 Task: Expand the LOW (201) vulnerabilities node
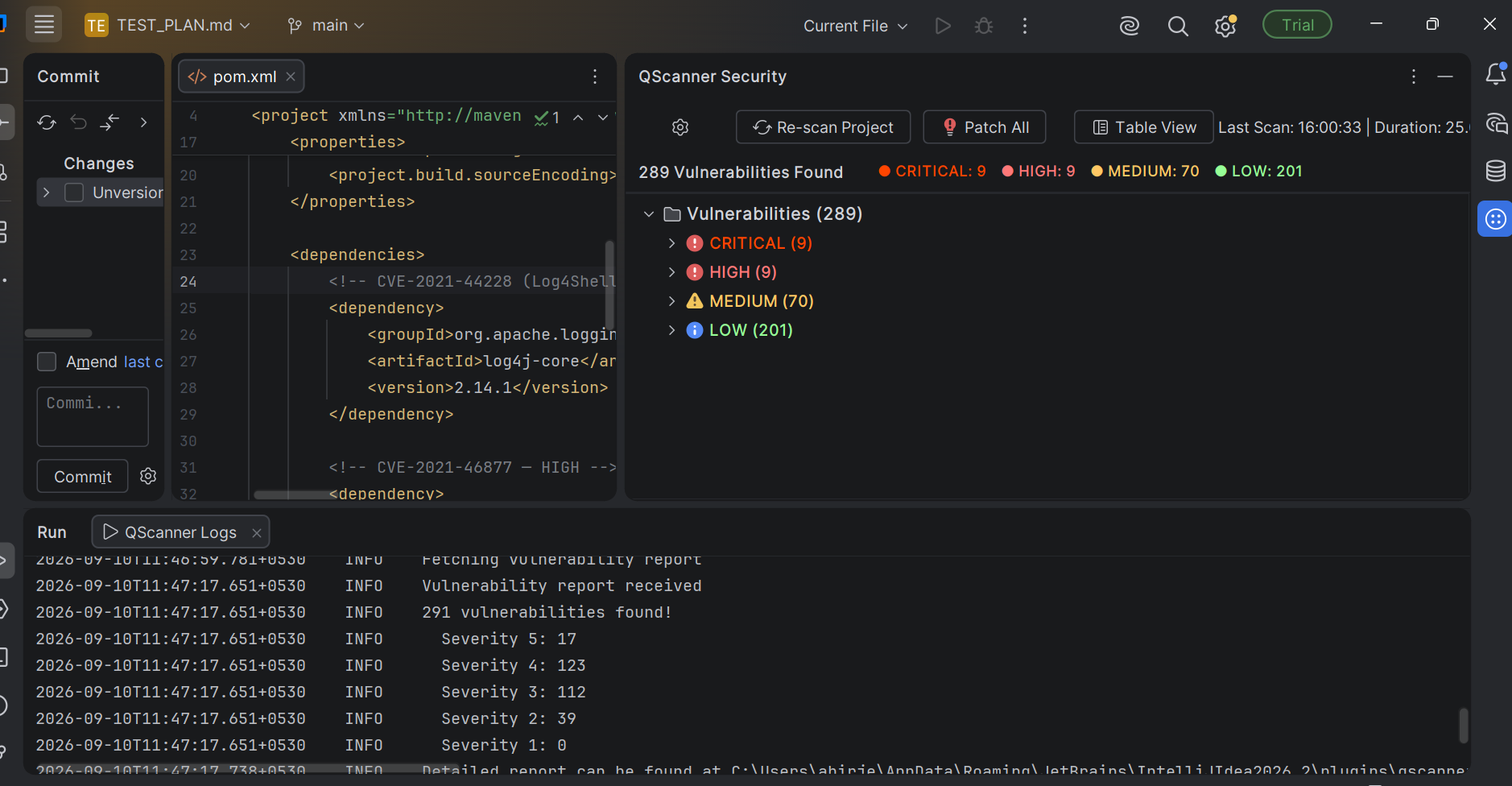click(x=671, y=330)
